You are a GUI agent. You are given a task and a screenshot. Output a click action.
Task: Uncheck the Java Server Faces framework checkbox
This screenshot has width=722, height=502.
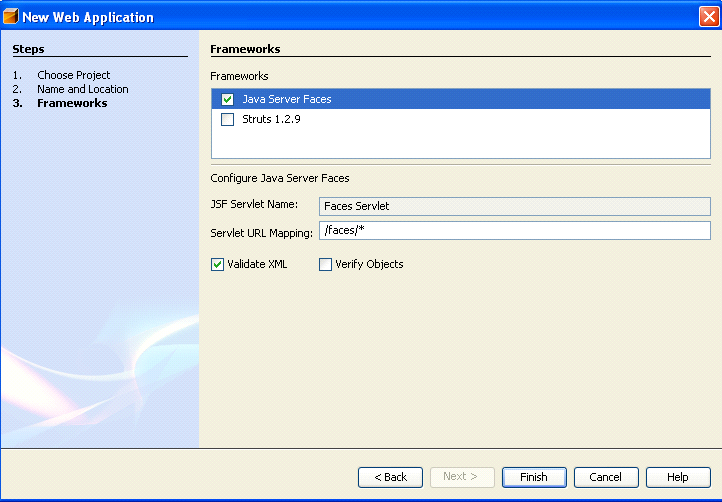point(227,99)
